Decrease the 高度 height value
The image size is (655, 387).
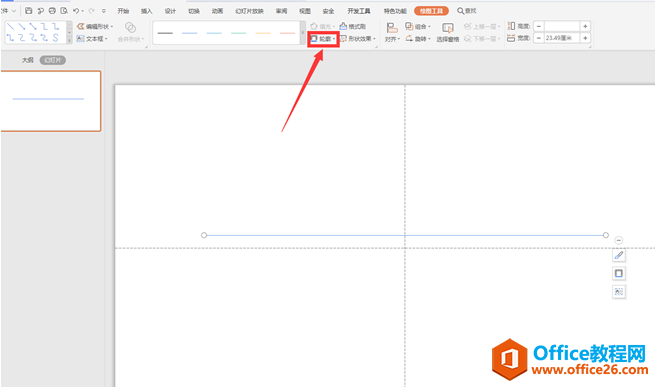tap(538, 26)
